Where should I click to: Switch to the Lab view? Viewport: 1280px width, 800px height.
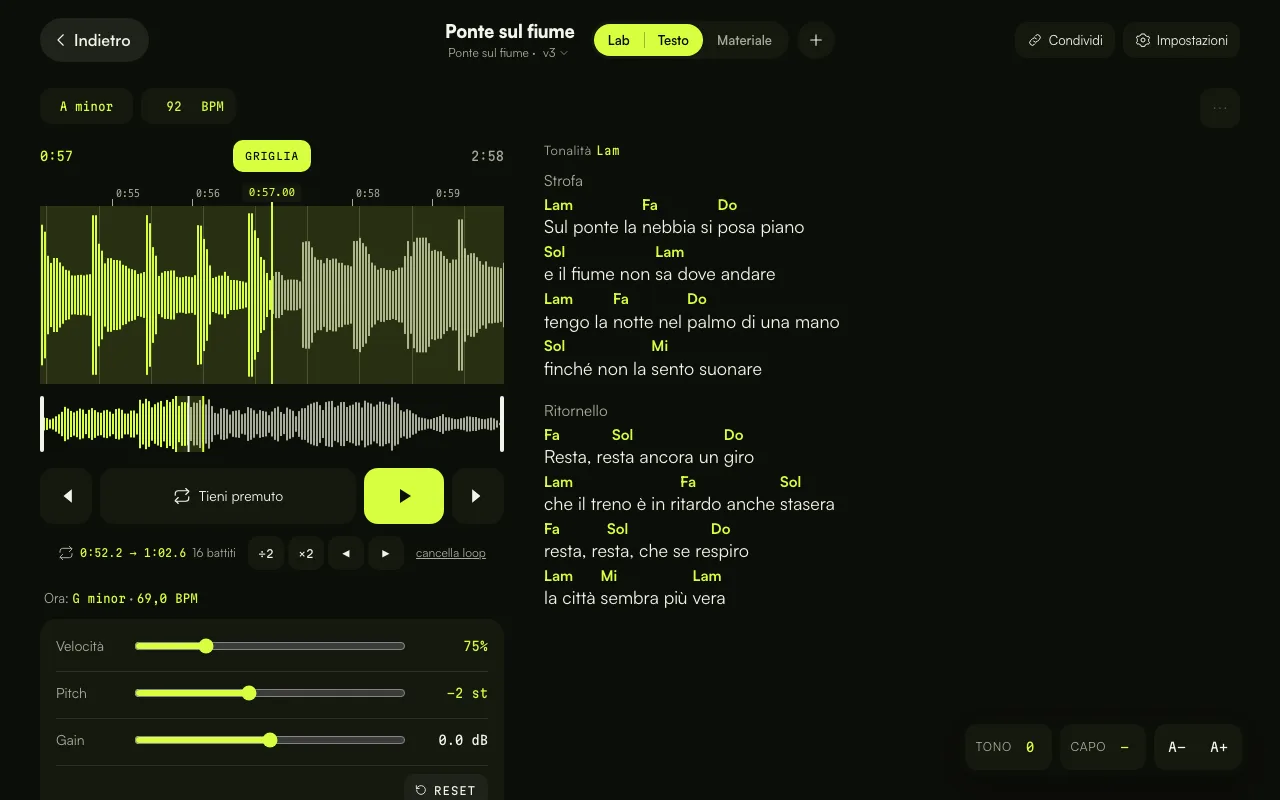tap(619, 40)
